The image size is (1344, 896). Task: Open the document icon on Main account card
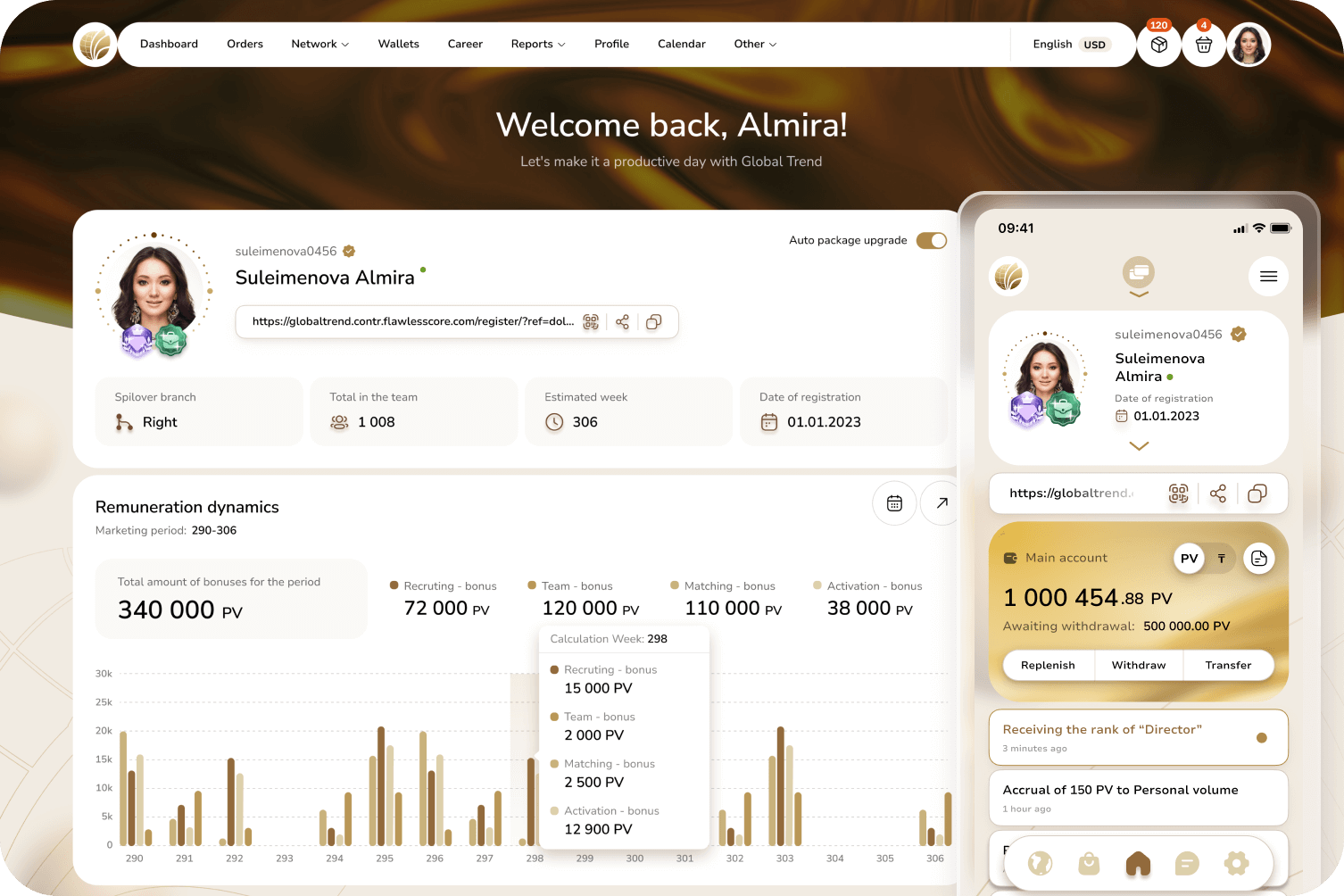click(1259, 559)
